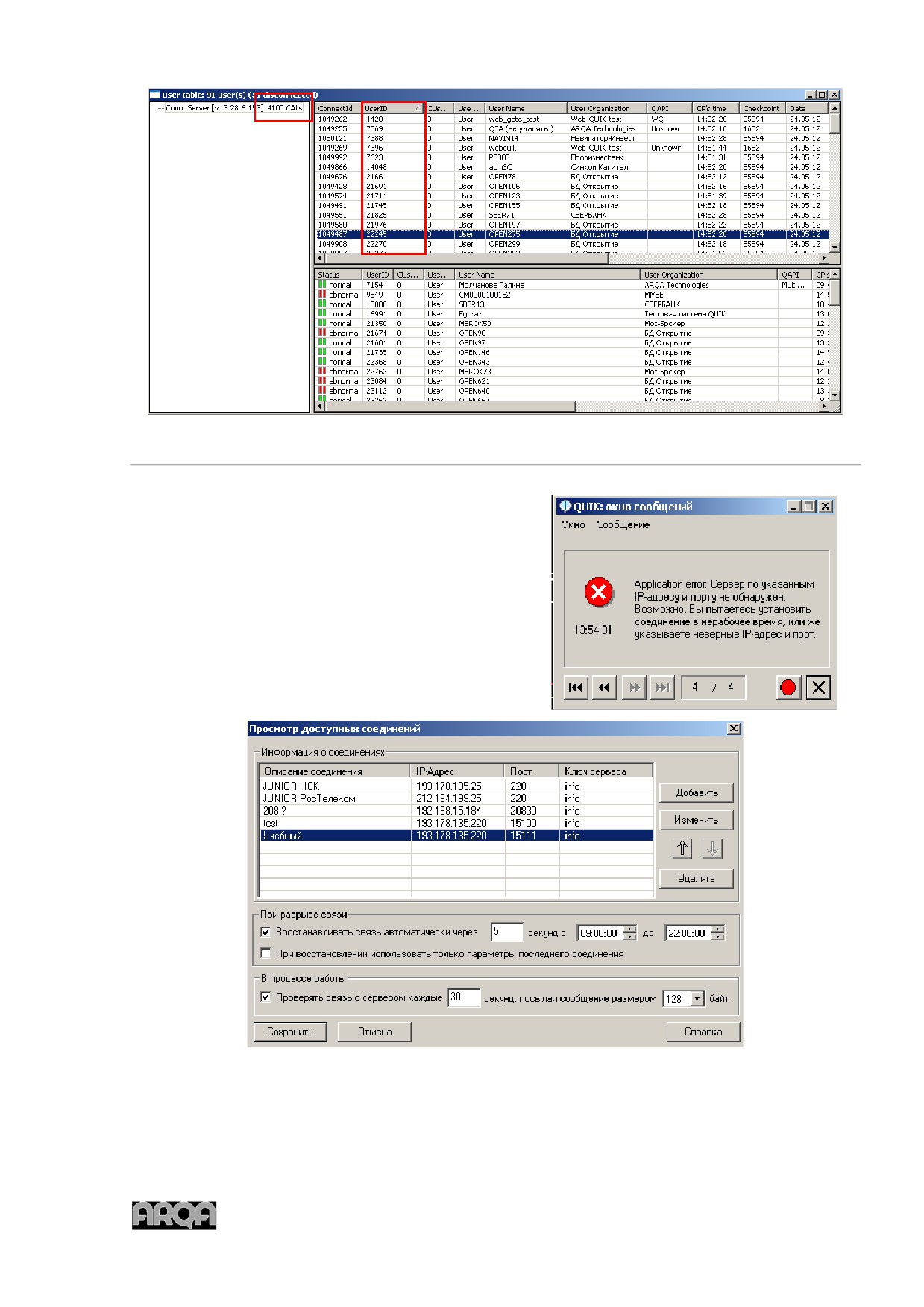Toggle check server connection periodically checkbox

[x=265, y=997]
